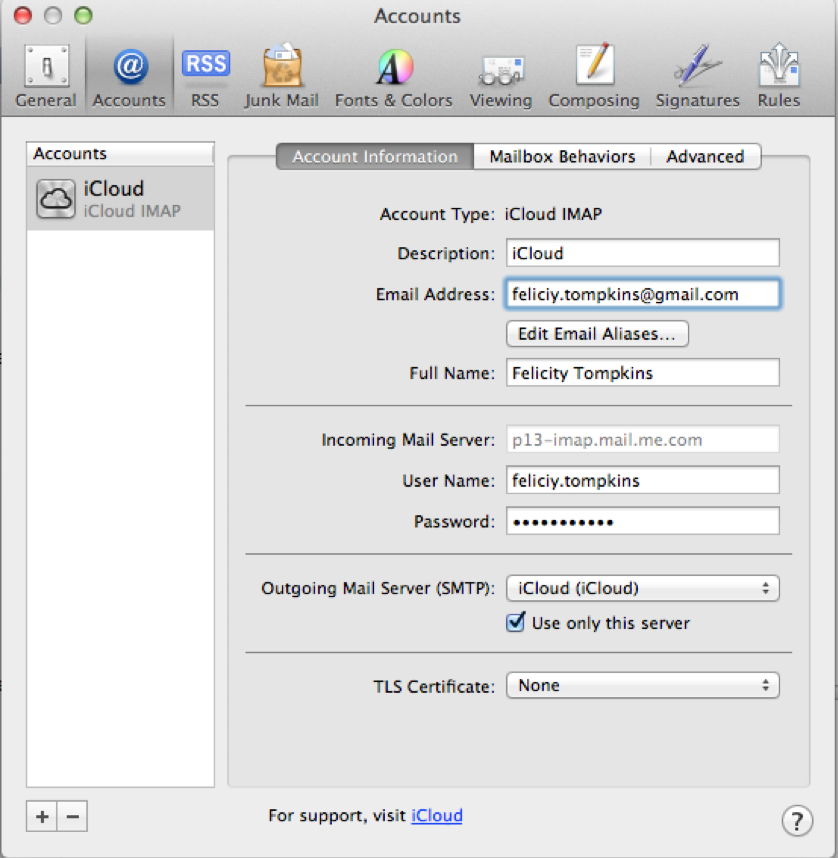The height and width of the screenshot is (858, 838).
Task: Open the TLS Certificate dropdown
Action: click(x=643, y=685)
